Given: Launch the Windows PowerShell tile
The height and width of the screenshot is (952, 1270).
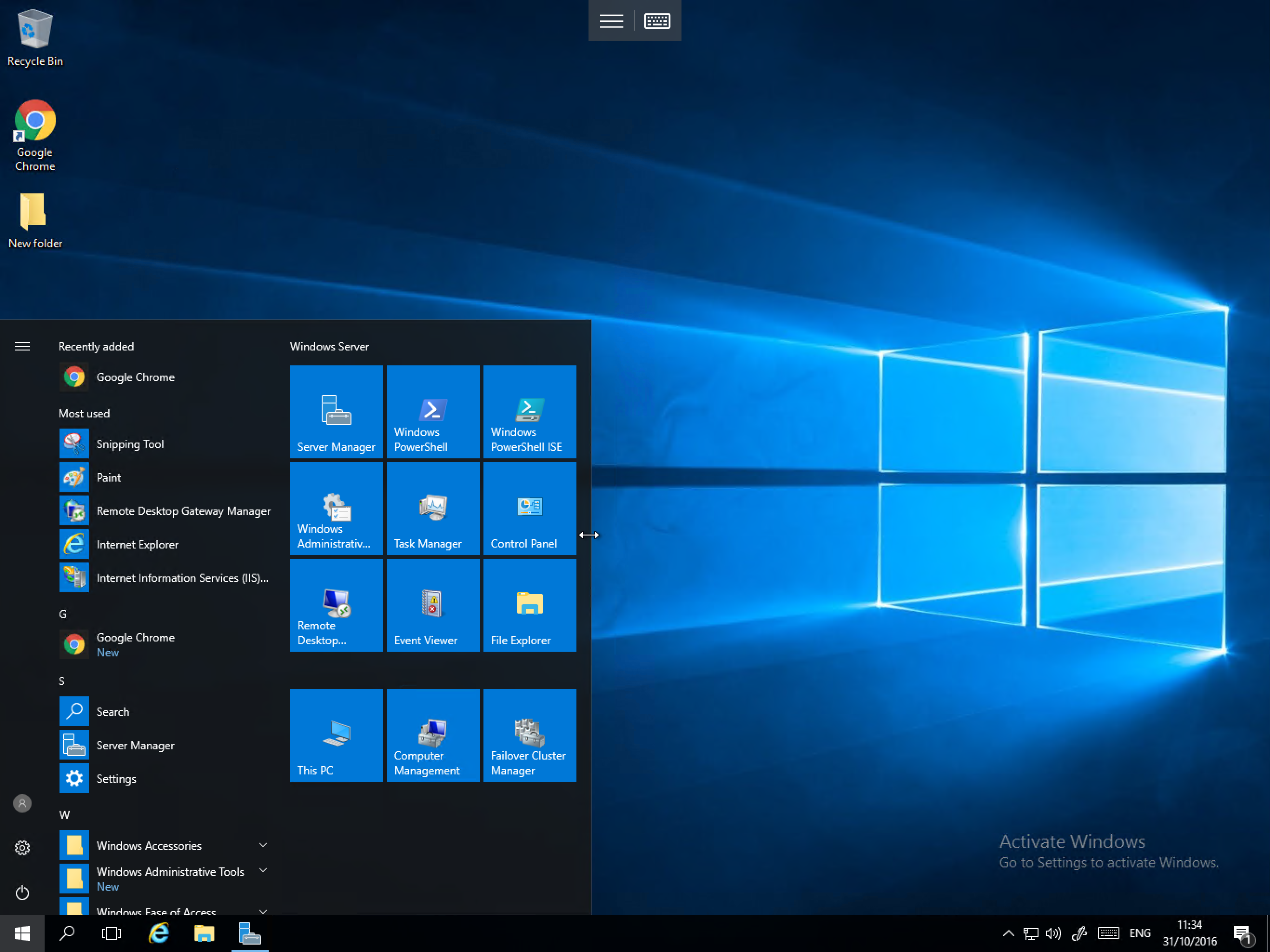Looking at the screenshot, I should (433, 411).
